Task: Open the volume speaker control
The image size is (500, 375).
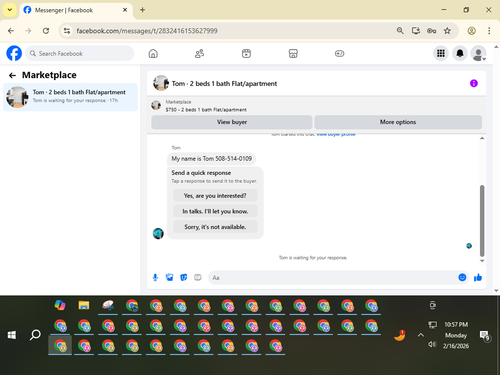Action: (x=432, y=344)
